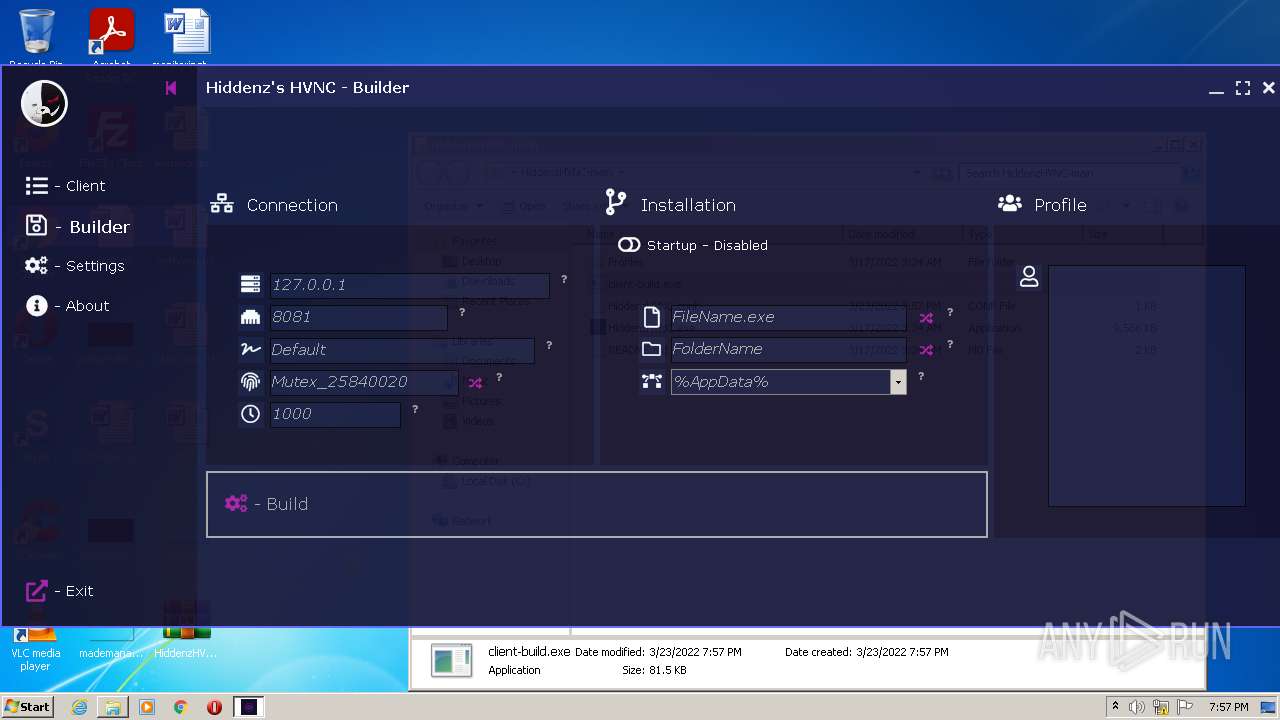Click the HVNC app button in the taskbar
The height and width of the screenshot is (720, 1280).
pos(249,707)
